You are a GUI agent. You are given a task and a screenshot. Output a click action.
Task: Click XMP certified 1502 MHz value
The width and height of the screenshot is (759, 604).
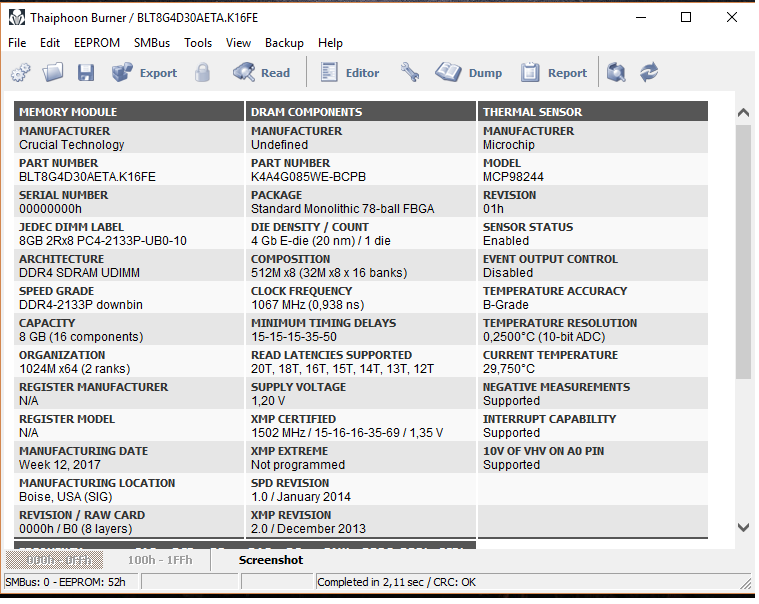(347, 433)
